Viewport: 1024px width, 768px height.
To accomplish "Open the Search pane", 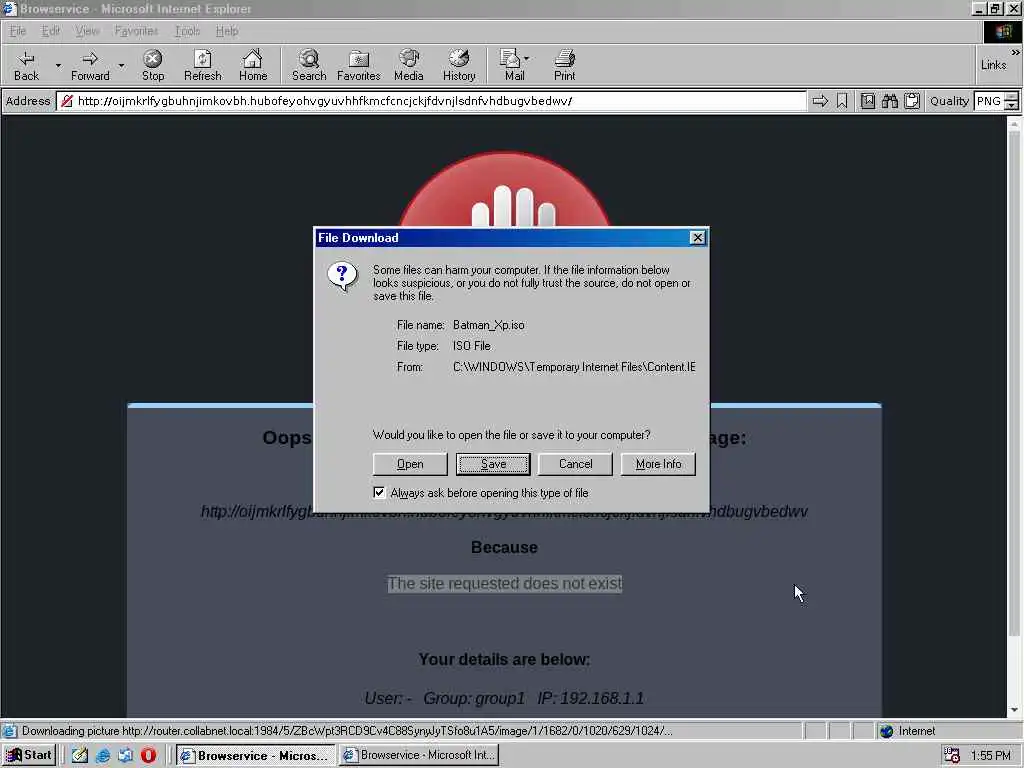I will [309, 65].
